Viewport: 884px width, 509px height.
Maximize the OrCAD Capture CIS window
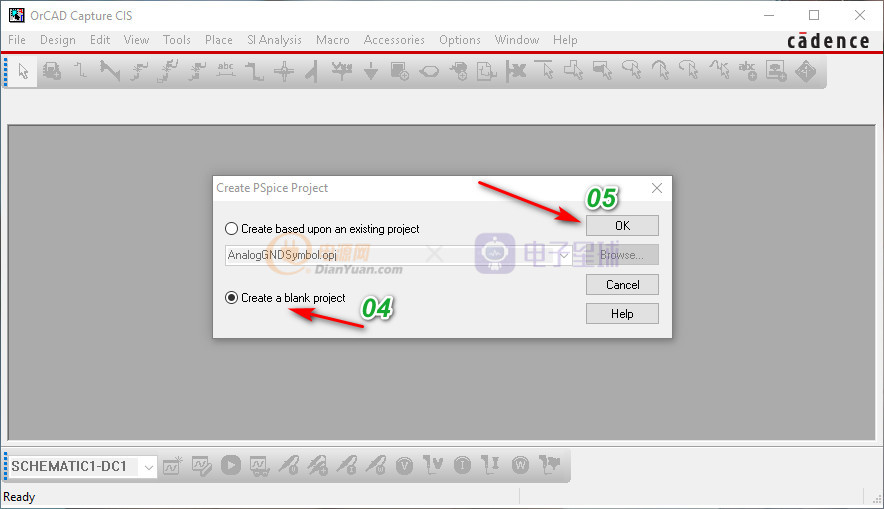click(x=814, y=15)
